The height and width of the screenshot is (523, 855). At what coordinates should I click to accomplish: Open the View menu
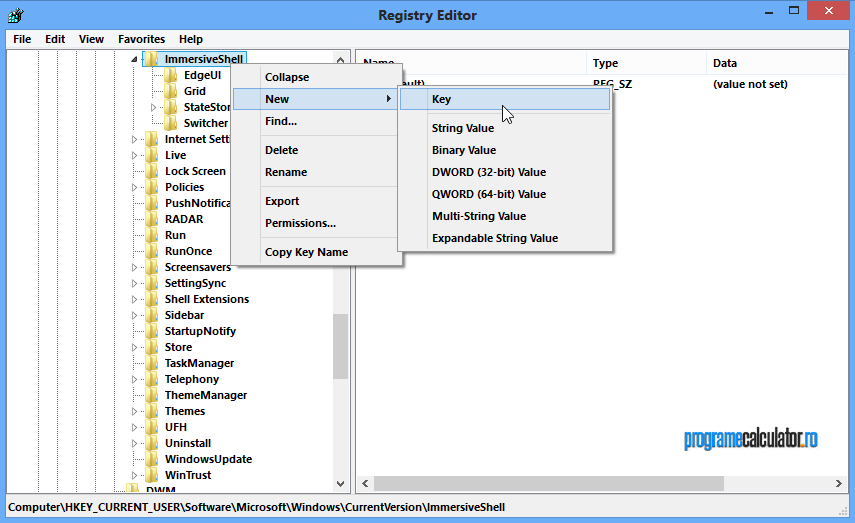point(91,39)
